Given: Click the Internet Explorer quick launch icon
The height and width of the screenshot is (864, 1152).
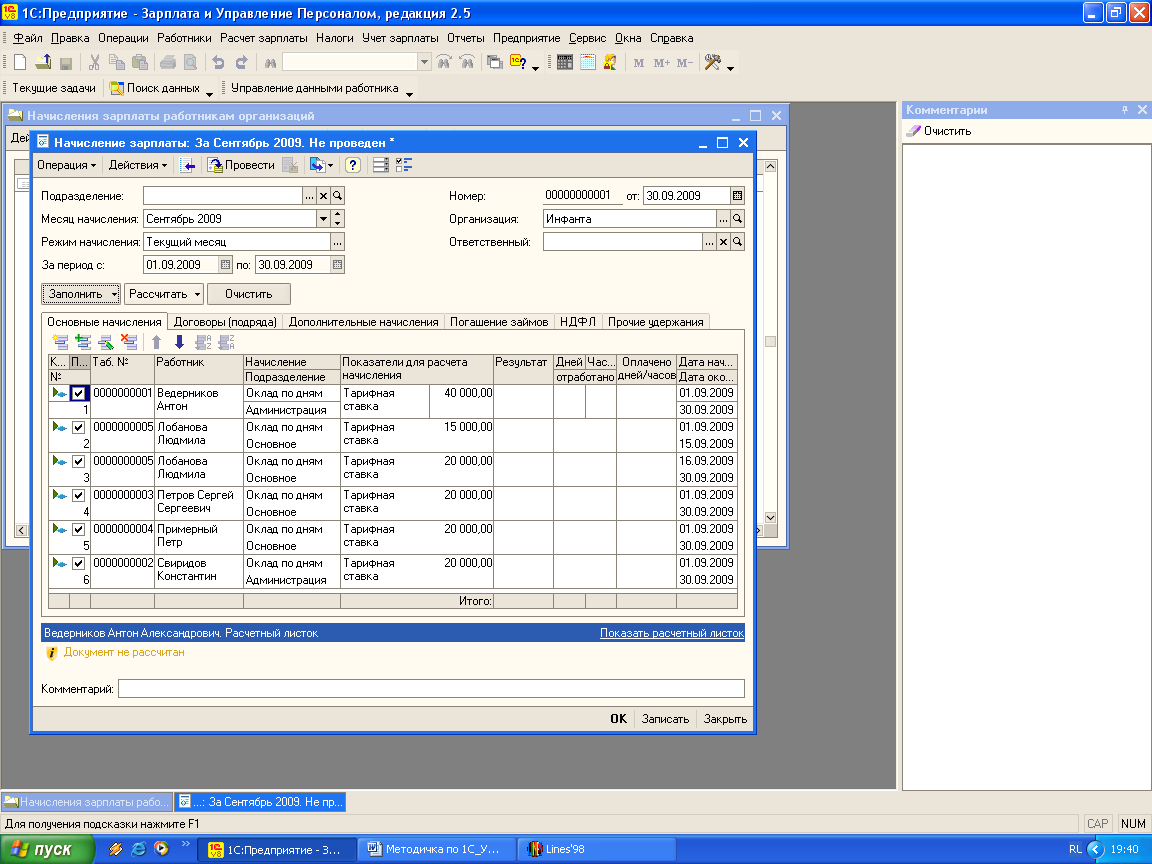Looking at the screenshot, I should [138, 849].
